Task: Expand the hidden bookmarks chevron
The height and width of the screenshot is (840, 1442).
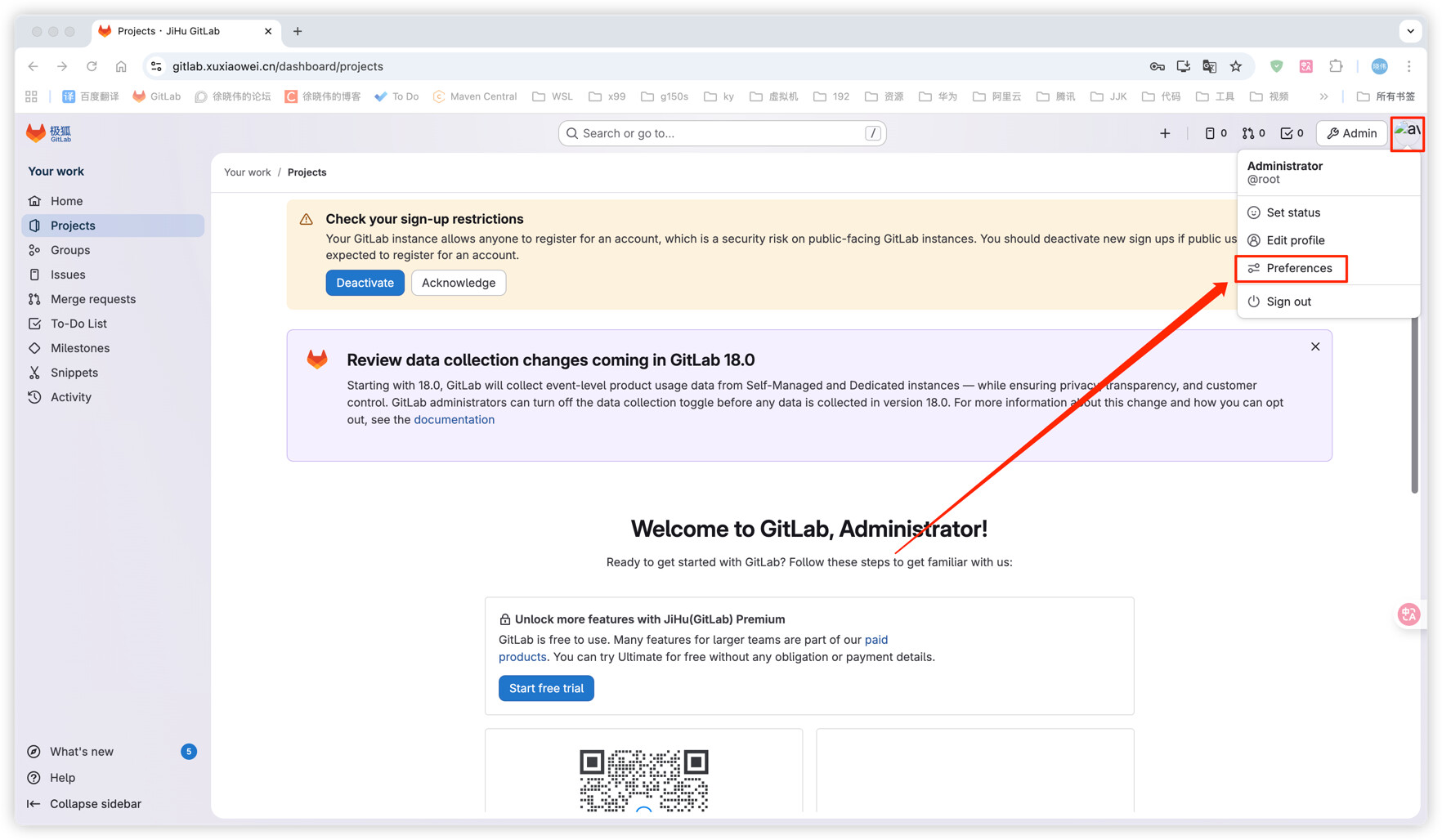Action: 1323,96
